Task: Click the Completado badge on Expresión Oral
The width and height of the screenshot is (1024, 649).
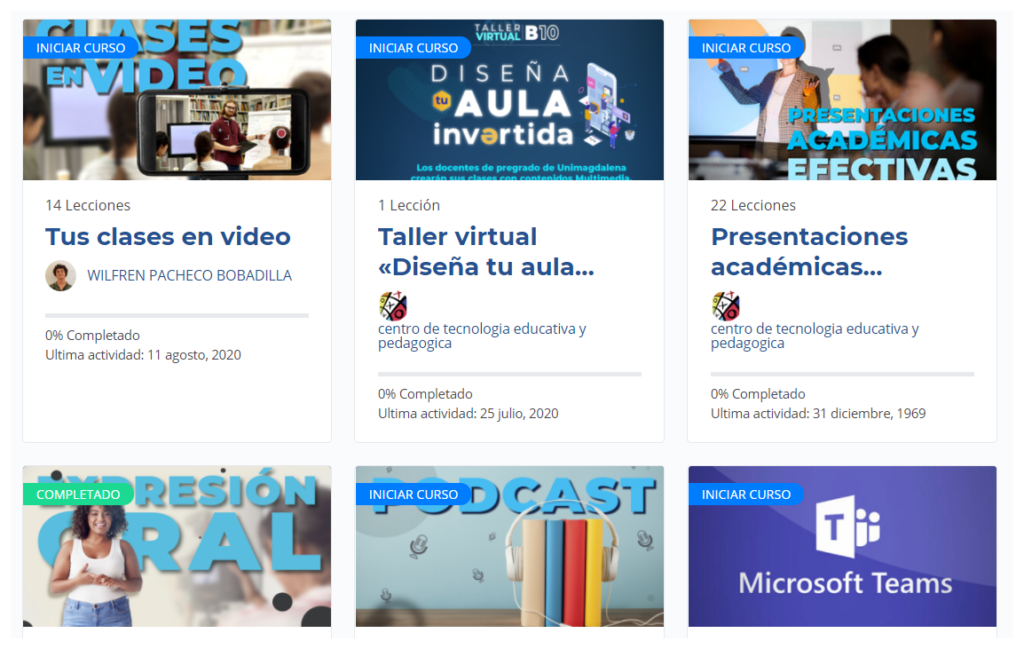Action: click(78, 494)
